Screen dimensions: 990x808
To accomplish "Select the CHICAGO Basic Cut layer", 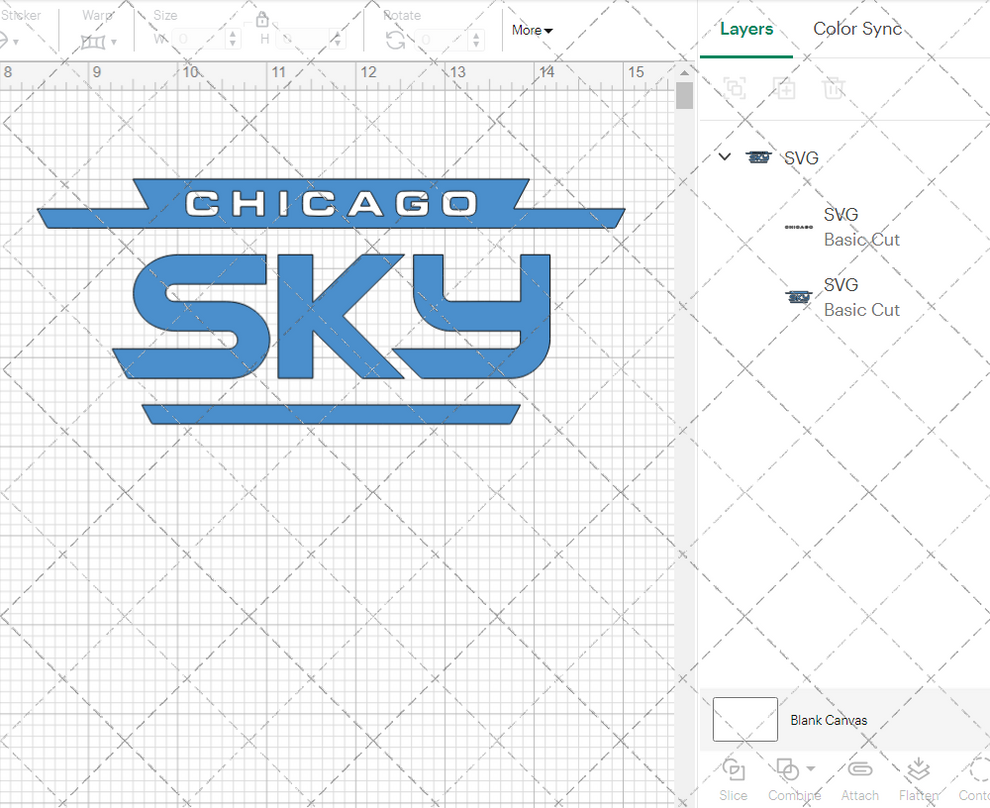I will 862,227.
